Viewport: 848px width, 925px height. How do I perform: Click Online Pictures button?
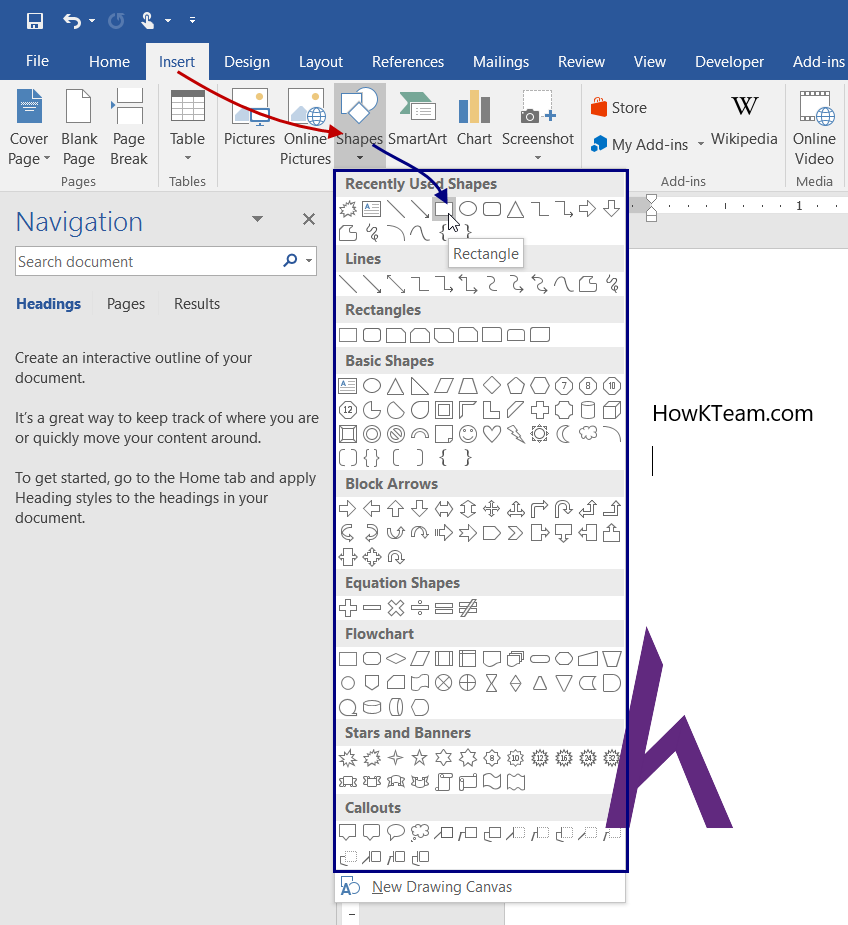coord(305,127)
